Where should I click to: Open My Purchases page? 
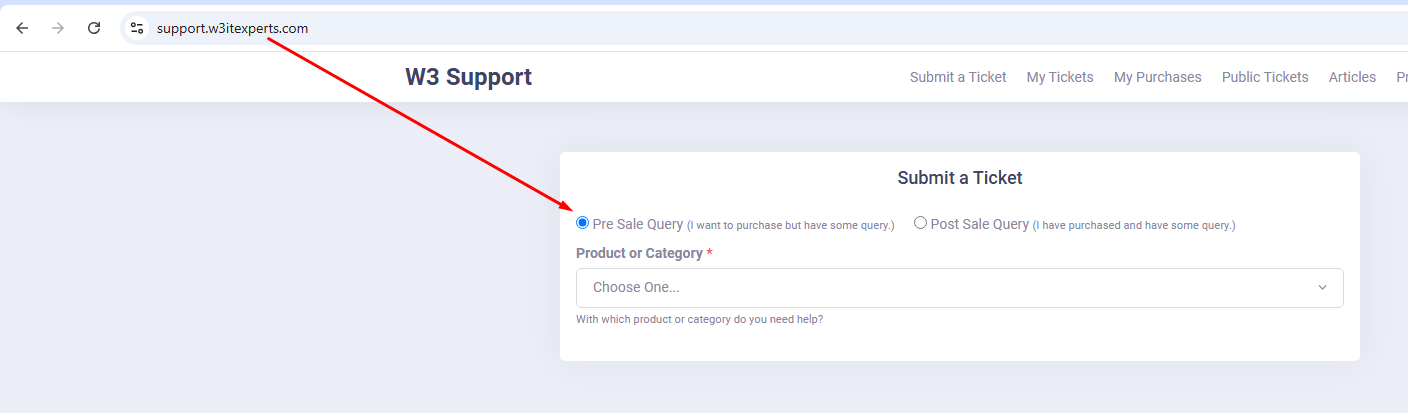point(1158,77)
